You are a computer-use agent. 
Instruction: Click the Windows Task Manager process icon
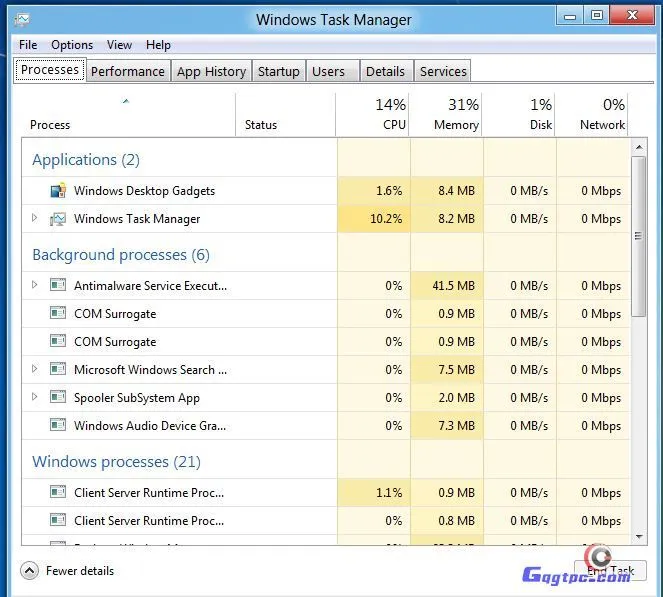(58, 219)
